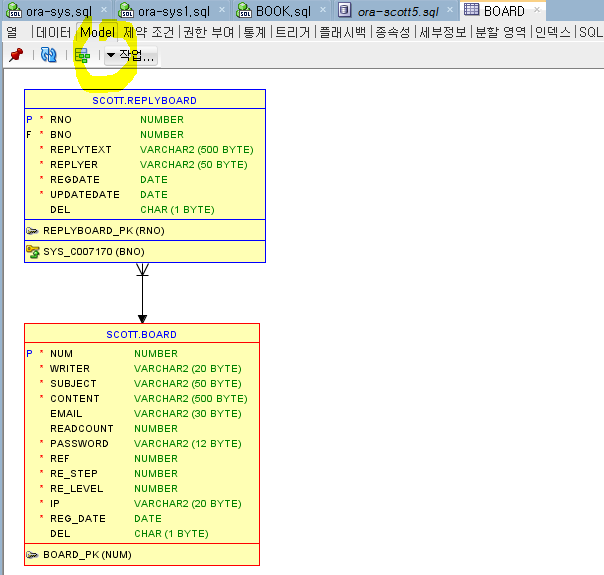Select the SCOTT.BOARD table header
The image size is (604, 575).
tap(142, 334)
